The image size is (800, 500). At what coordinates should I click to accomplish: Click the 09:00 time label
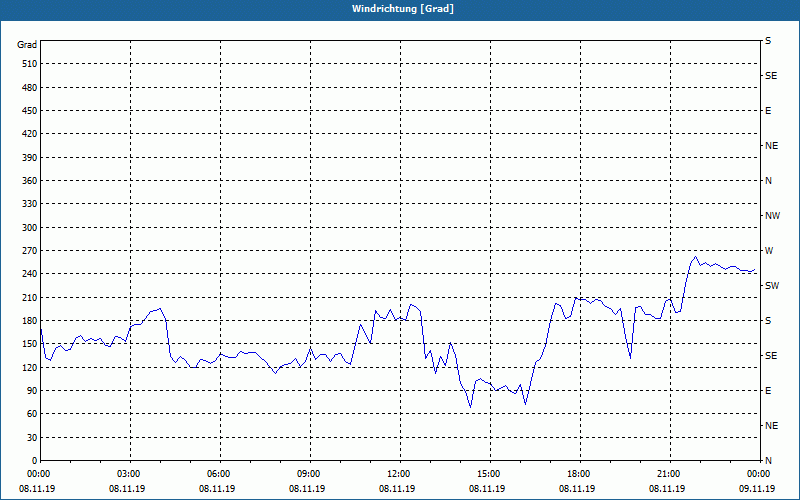click(x=310, y=474)
